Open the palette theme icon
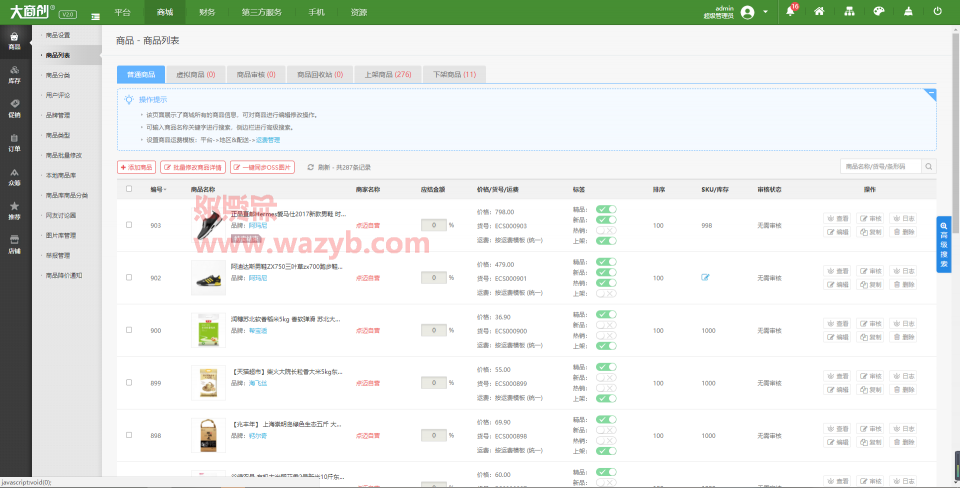This screenshot has height=488, width=960. pos(879,12)
